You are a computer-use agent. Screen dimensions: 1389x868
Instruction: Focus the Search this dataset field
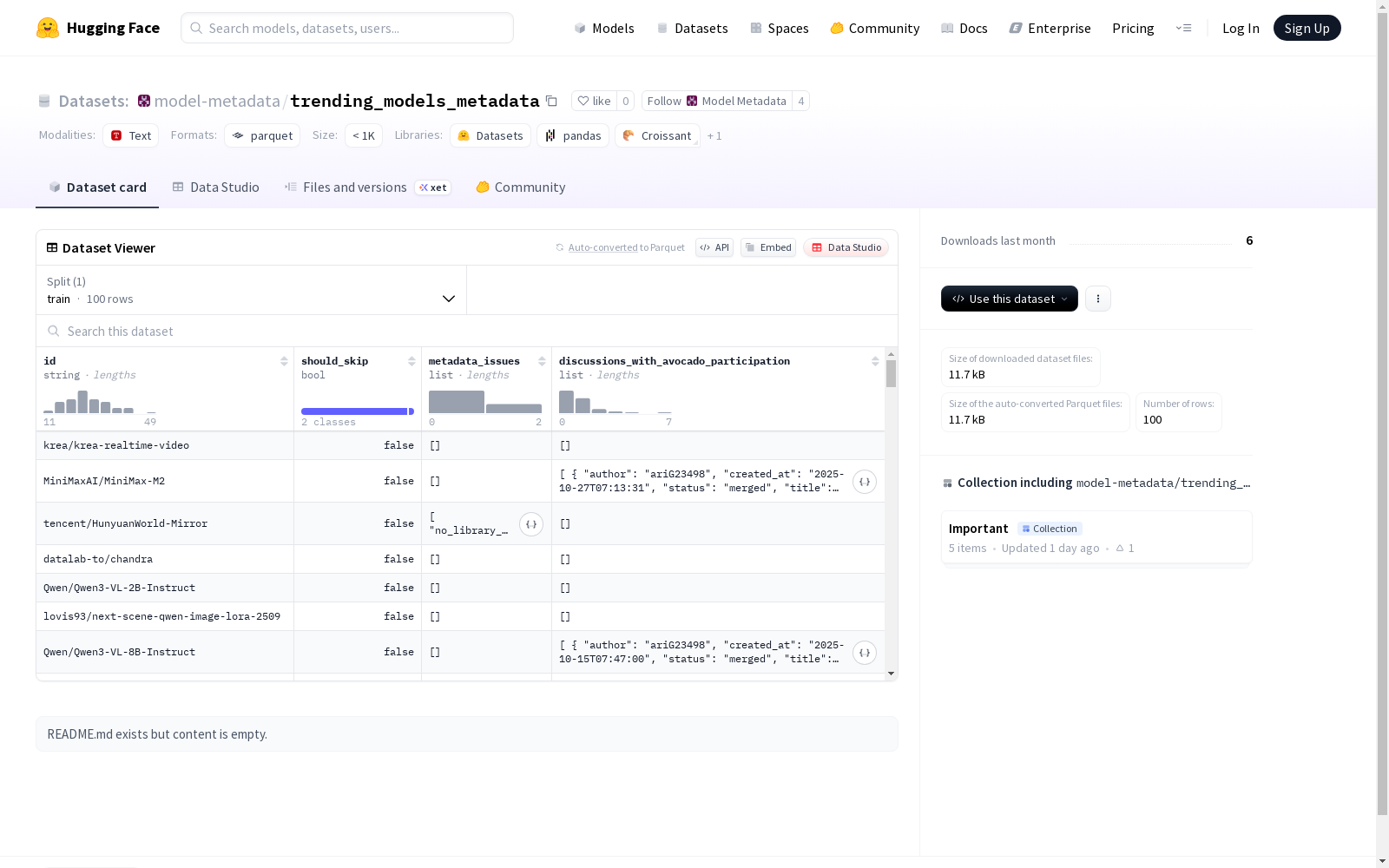coord(467,332)
